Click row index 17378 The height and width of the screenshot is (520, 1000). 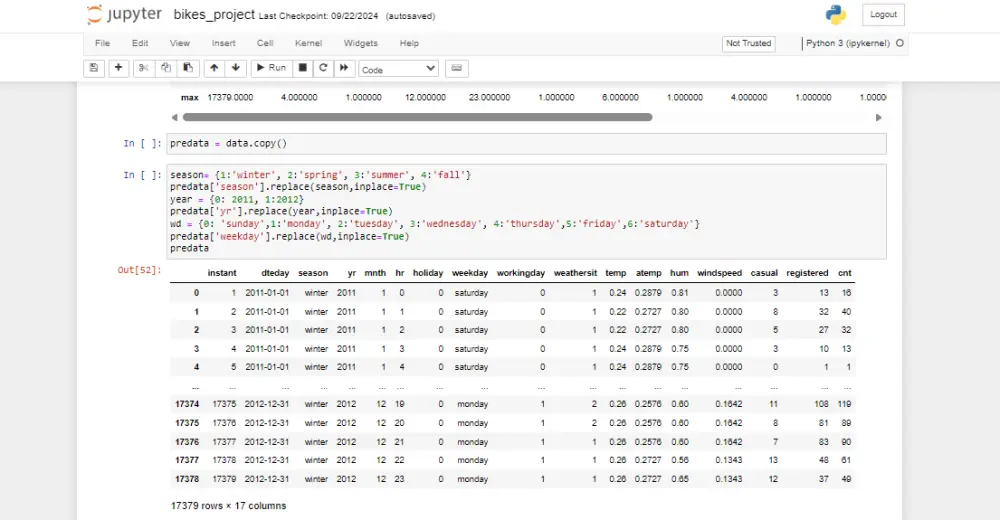[187, 479]
